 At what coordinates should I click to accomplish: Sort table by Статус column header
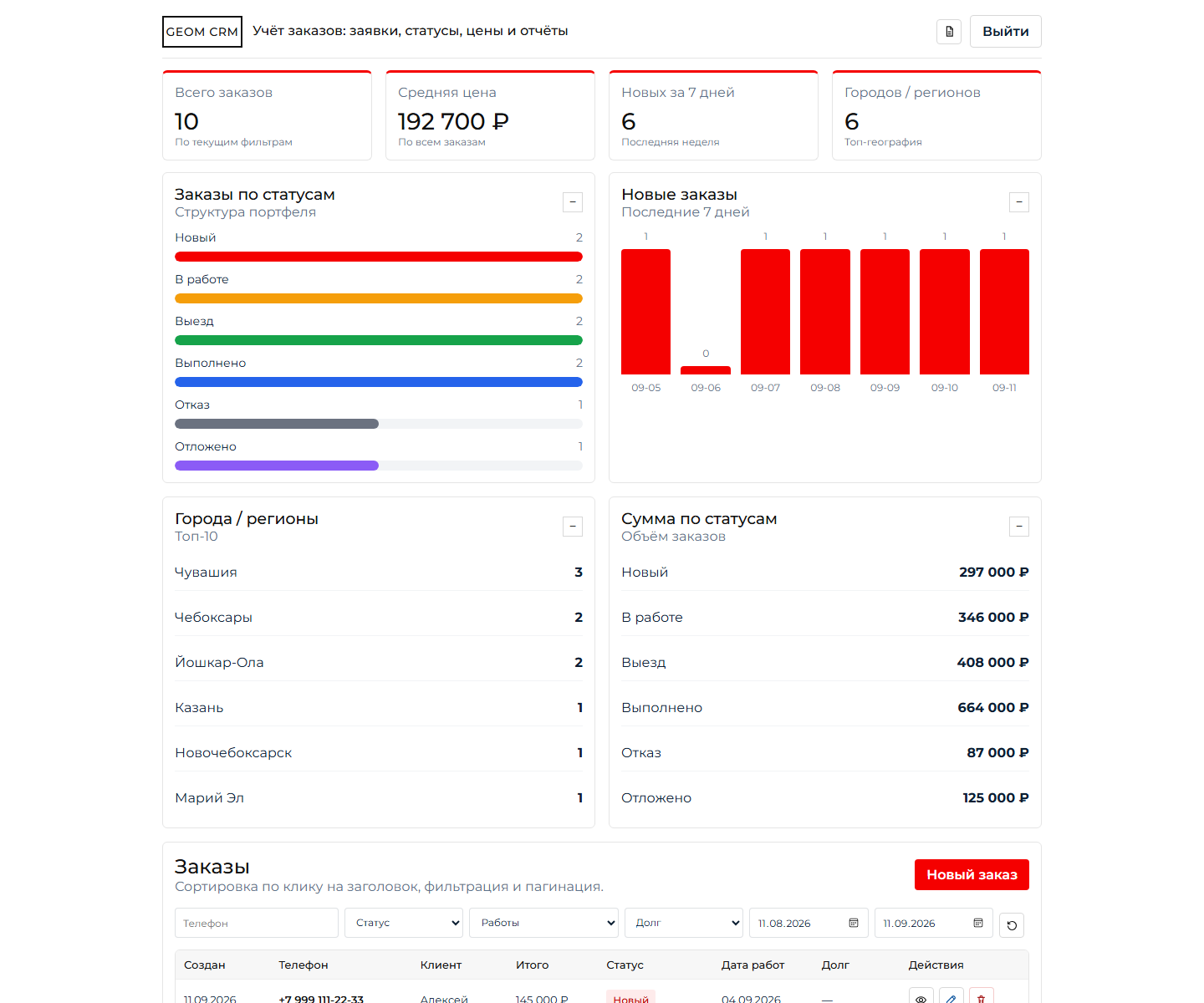(625, 965)
